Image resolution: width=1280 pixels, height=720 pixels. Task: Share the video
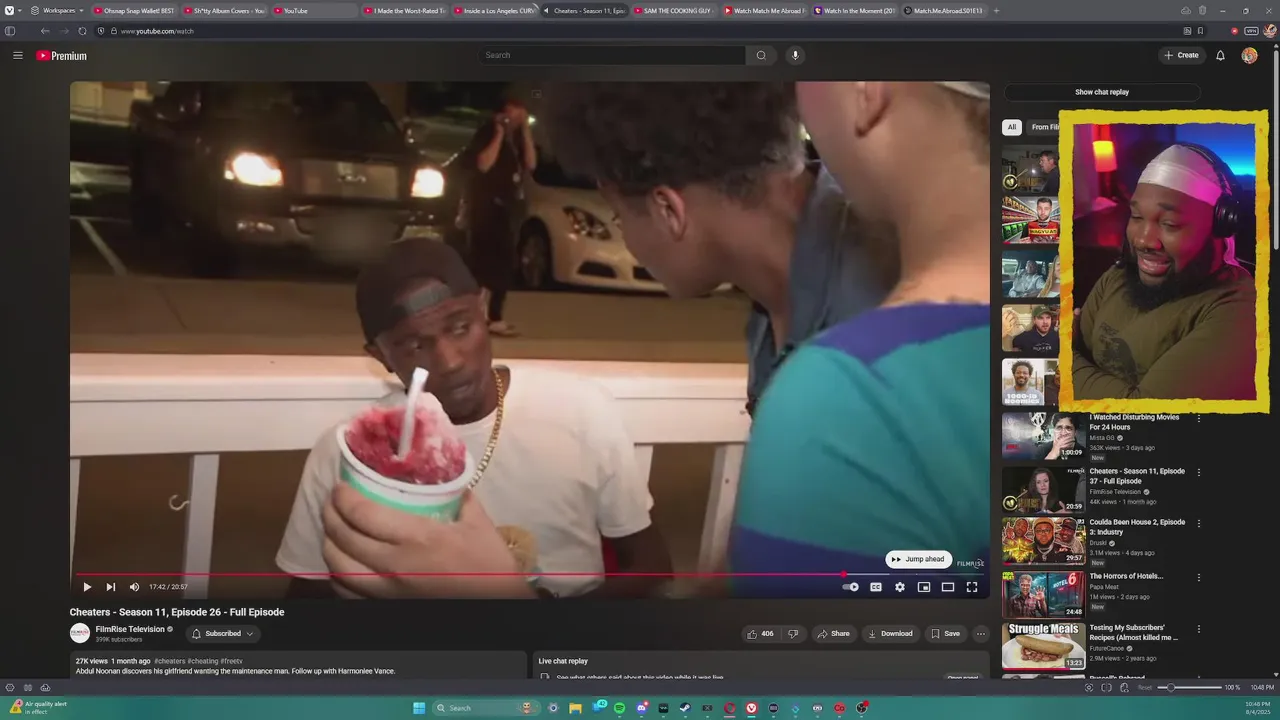833,633
